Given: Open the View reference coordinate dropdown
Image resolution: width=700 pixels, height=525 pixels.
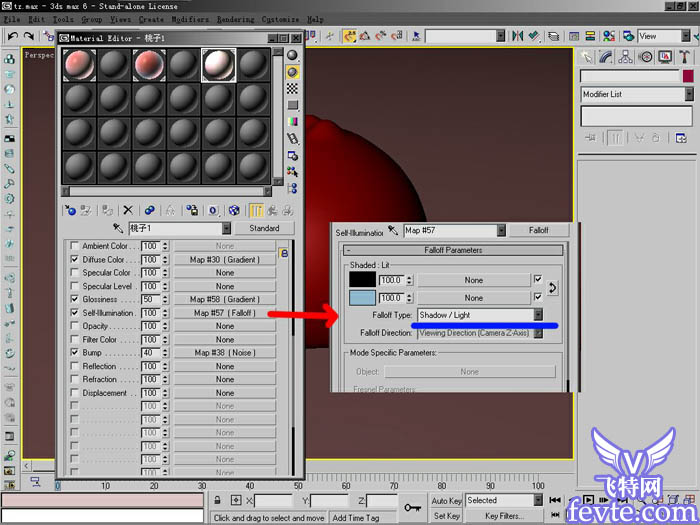Looking at the screenshot, I should pyautogui.click(x=685, y=36).
